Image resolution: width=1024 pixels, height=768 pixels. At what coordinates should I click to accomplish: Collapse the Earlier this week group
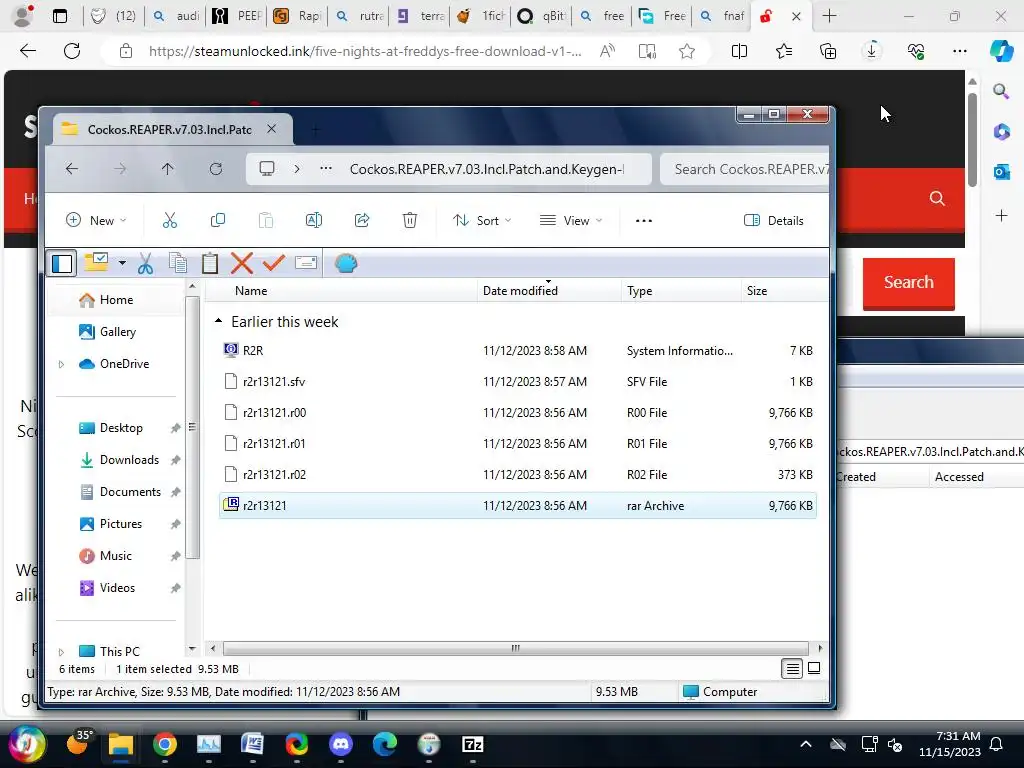tap(219, 321)
